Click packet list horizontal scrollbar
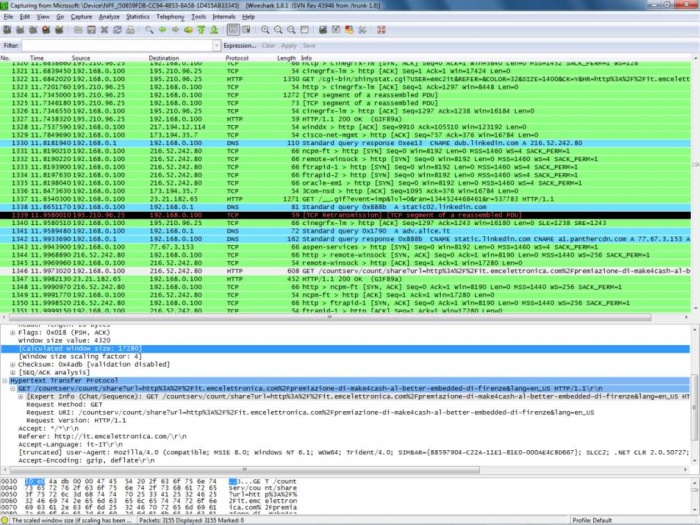Screen dimensions: 700x525 pos(330,317)
